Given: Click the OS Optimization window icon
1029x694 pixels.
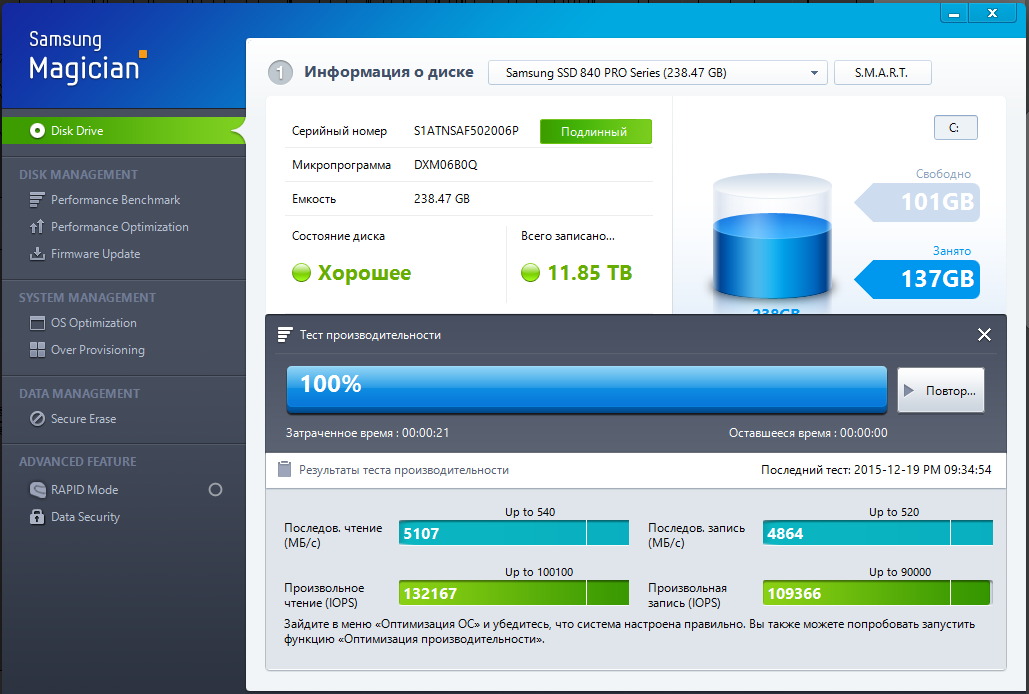Looking at the screenshot, I should [x=37, y=323].
